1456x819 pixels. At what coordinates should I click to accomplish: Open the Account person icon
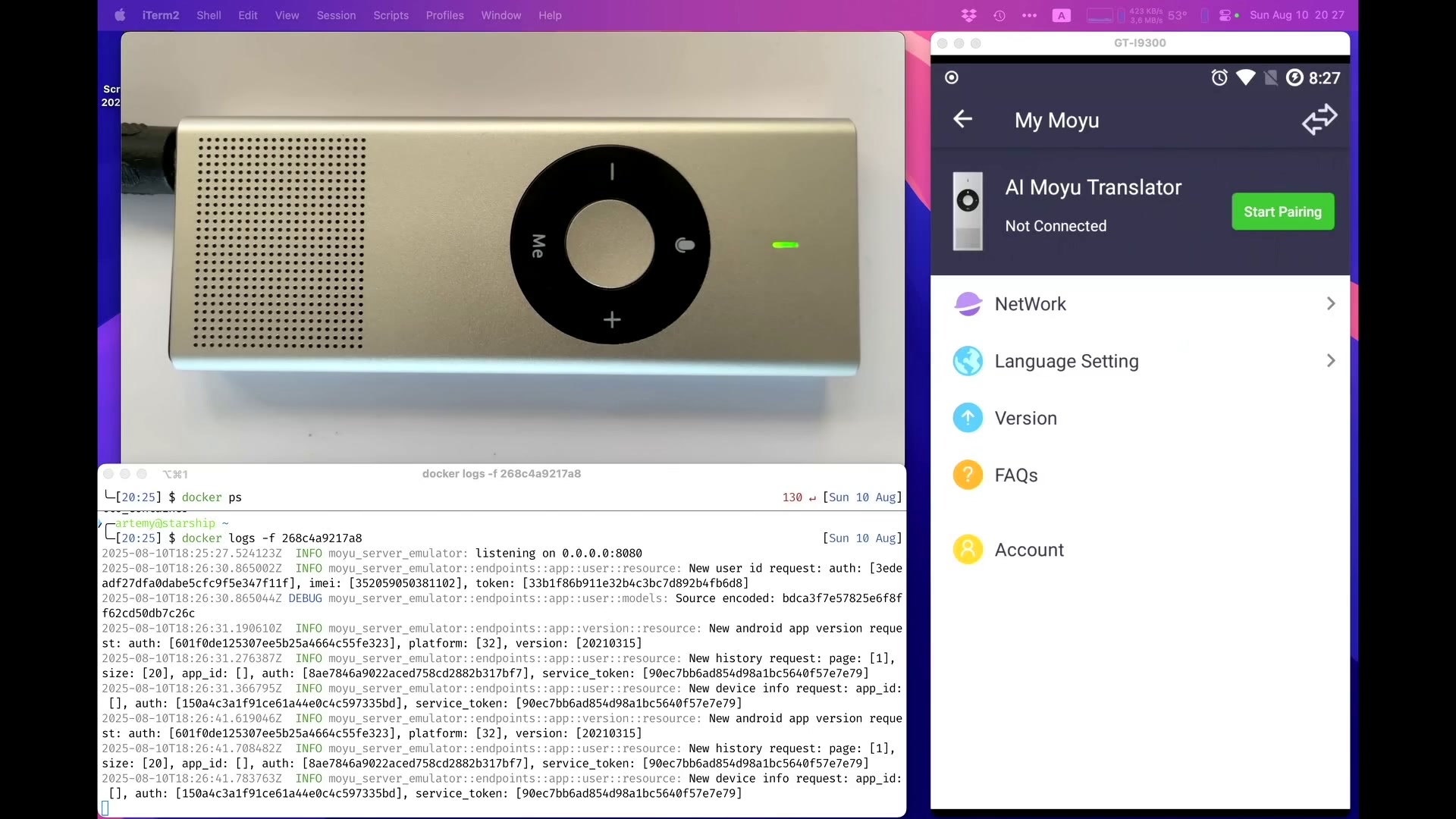point(968,549)
